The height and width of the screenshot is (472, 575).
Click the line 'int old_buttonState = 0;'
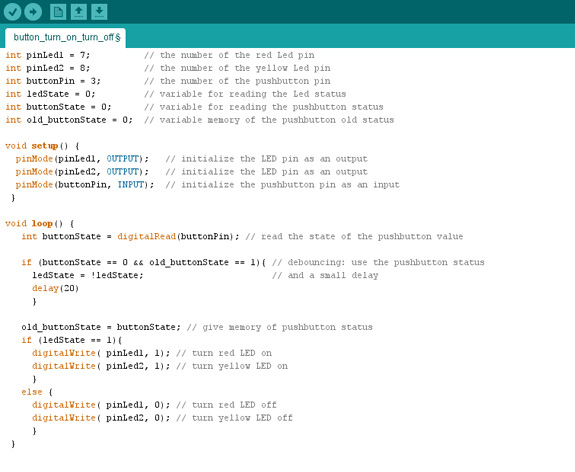[x=69, y=120]
